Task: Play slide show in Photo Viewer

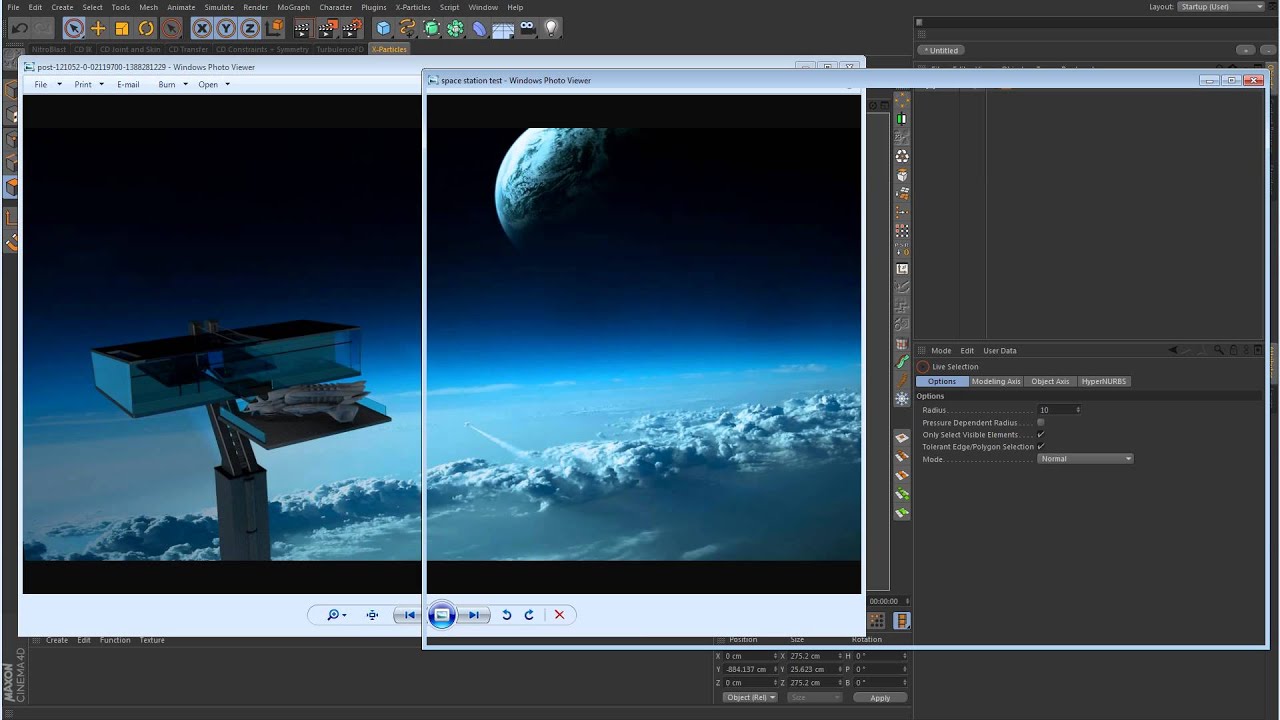Action: [x=441, y=615]
